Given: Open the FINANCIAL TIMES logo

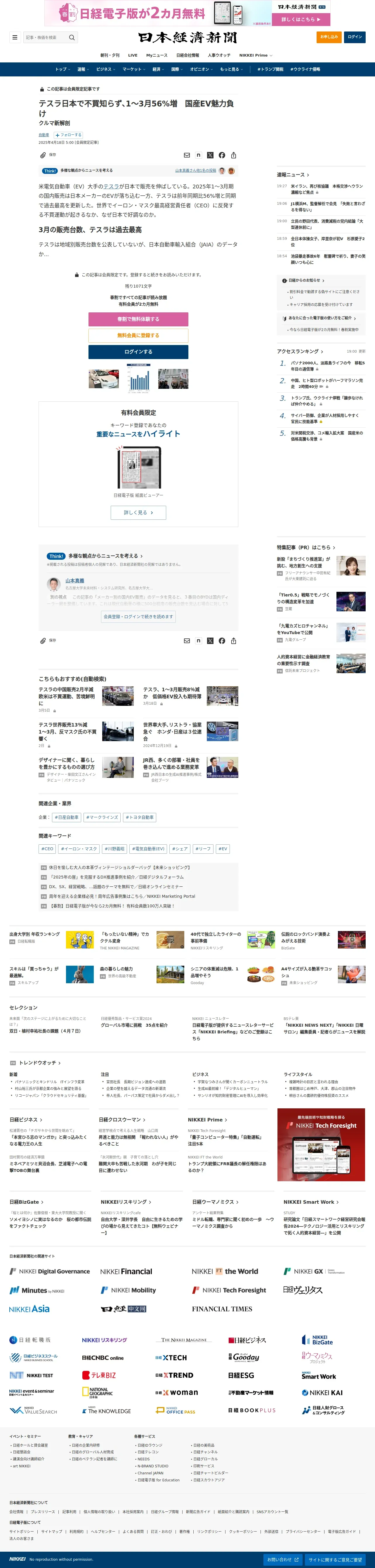Looking at the screenshot, I should (222, 1309).
